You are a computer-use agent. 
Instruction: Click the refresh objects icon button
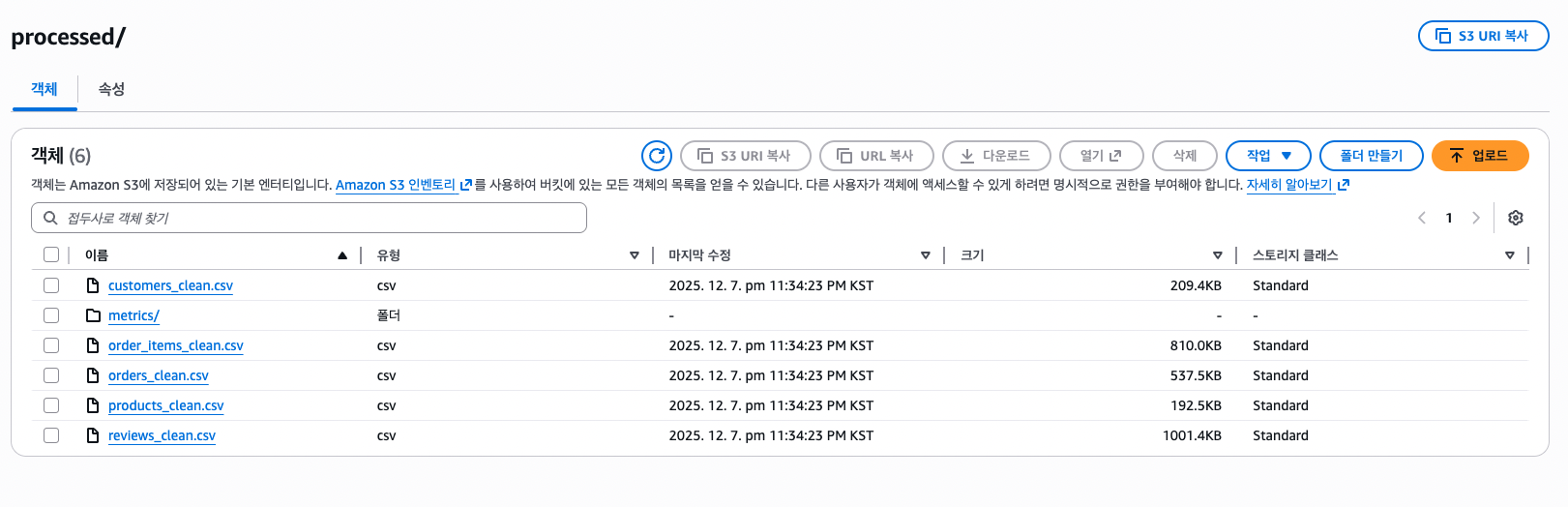point(657,156)
